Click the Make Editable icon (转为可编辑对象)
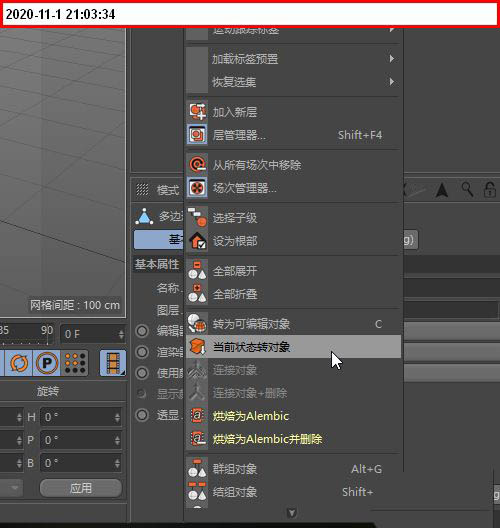Image resolution: width=500 pixels, height=528 pixels. [x=197, y=324]
